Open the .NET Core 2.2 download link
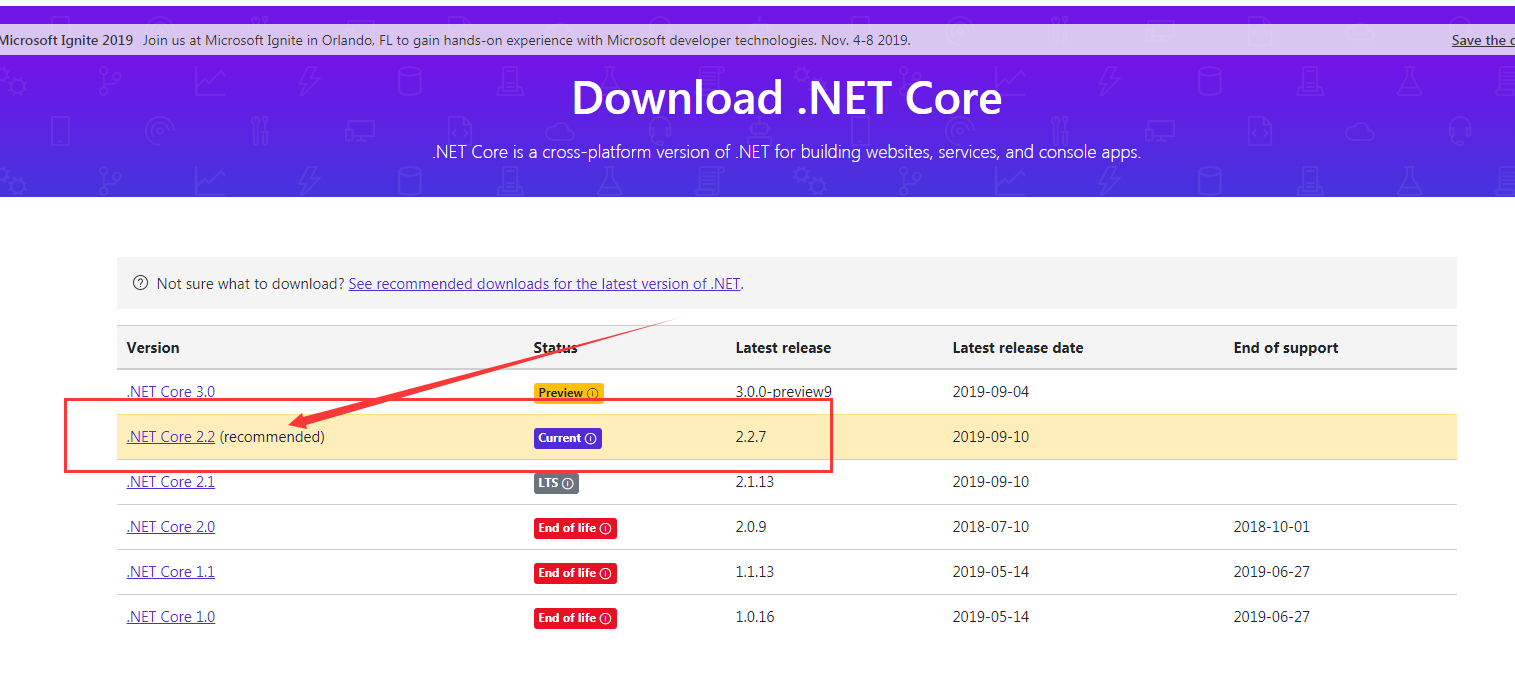The height and width of the screenshot is (677, 1515). [171, 437]
